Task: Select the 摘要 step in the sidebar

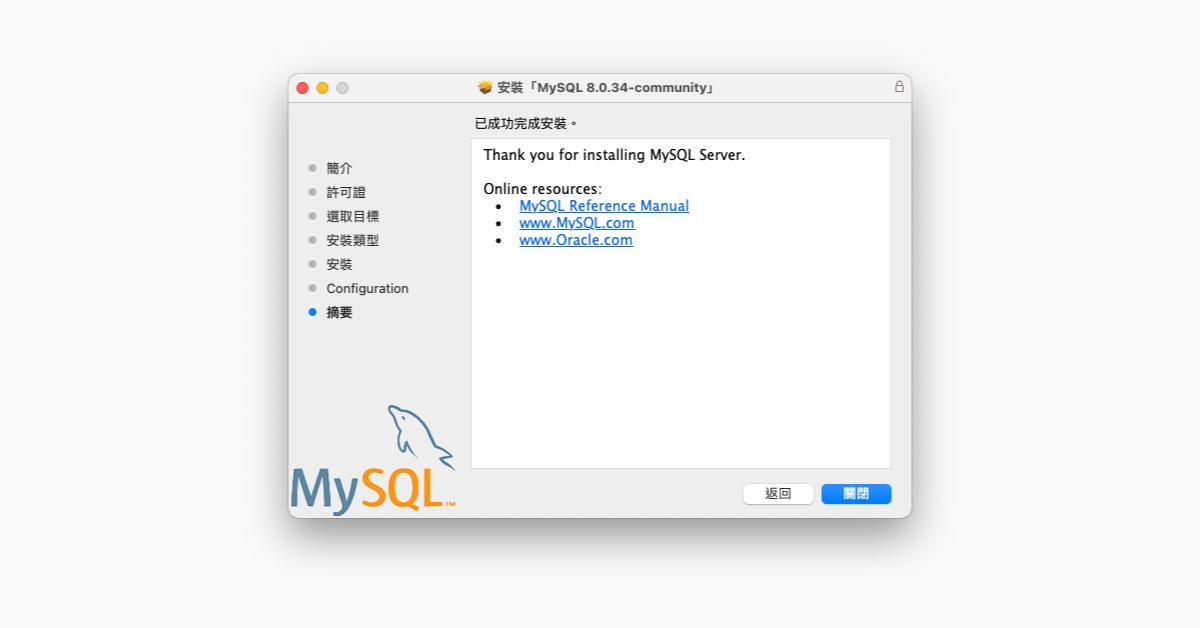Action: pos(339,312)
